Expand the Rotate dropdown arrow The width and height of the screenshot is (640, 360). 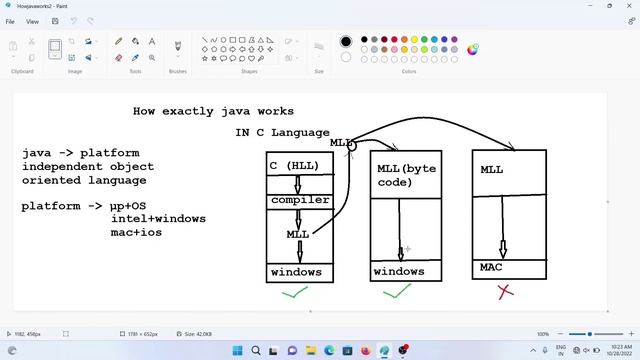coord(96,41)
